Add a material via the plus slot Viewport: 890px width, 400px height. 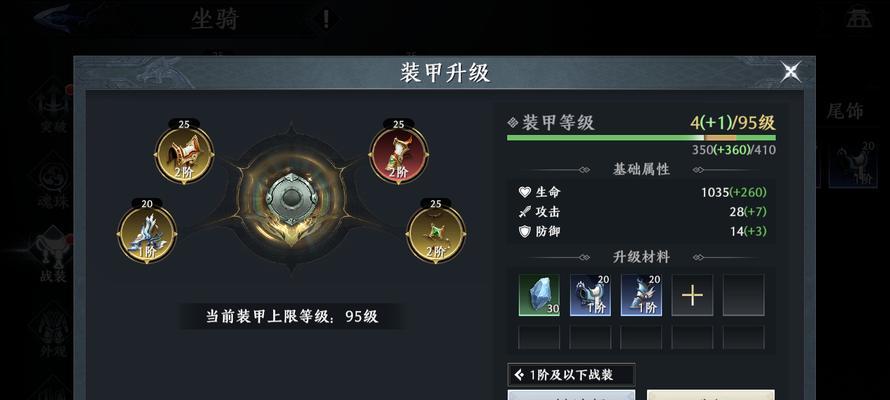(692, 295)
